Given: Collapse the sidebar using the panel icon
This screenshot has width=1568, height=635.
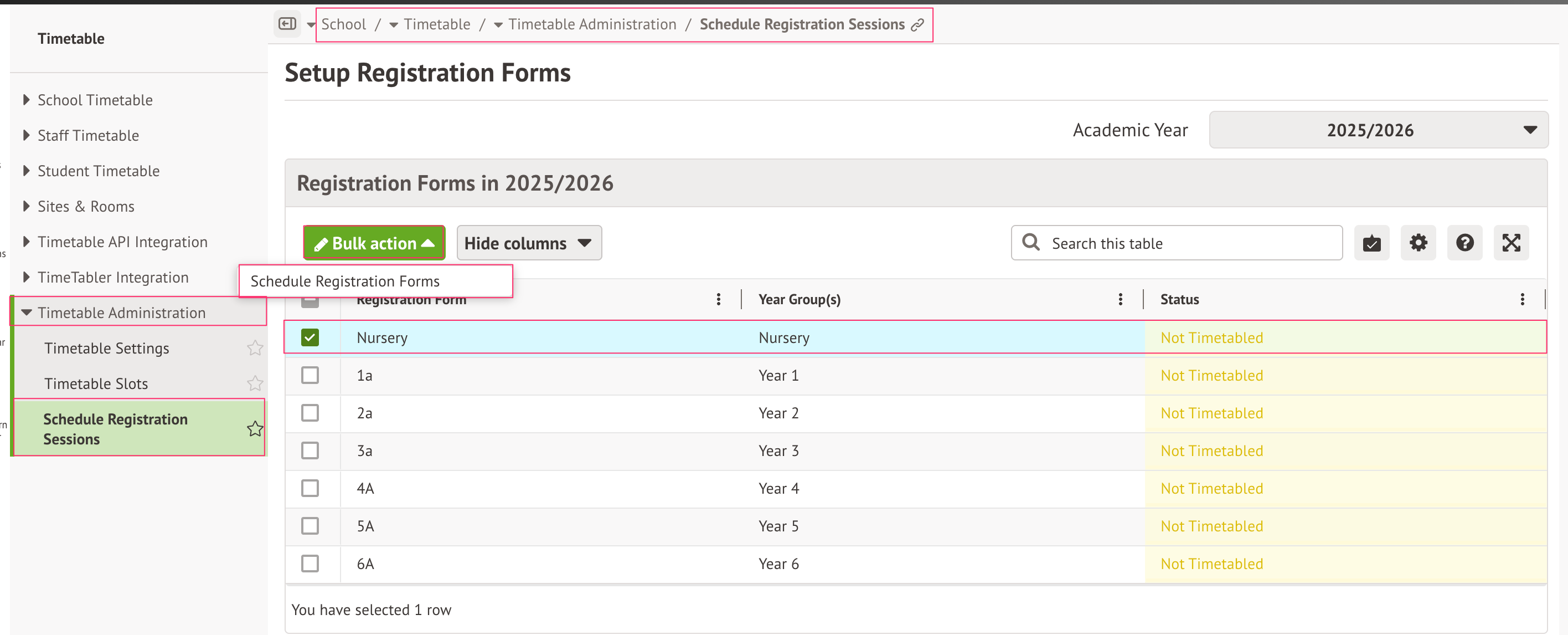Looking at the screenshot, I should 287,24.
